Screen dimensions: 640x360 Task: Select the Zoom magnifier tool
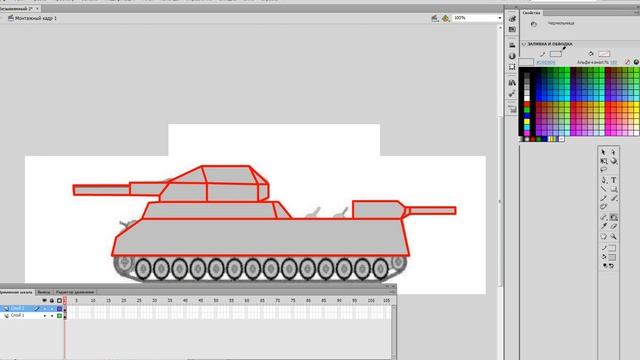613,236
